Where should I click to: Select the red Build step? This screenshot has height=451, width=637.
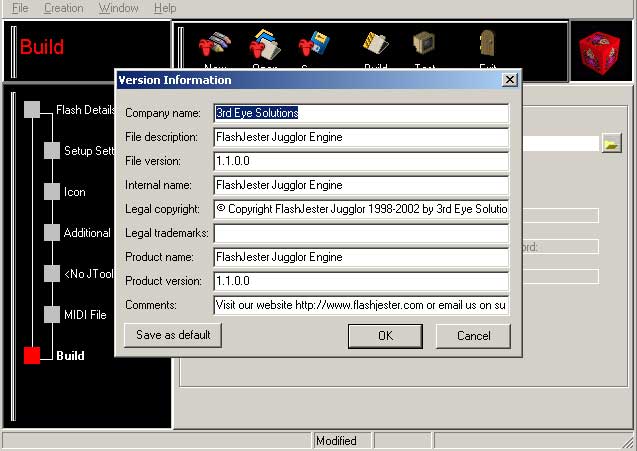(32, 356)
